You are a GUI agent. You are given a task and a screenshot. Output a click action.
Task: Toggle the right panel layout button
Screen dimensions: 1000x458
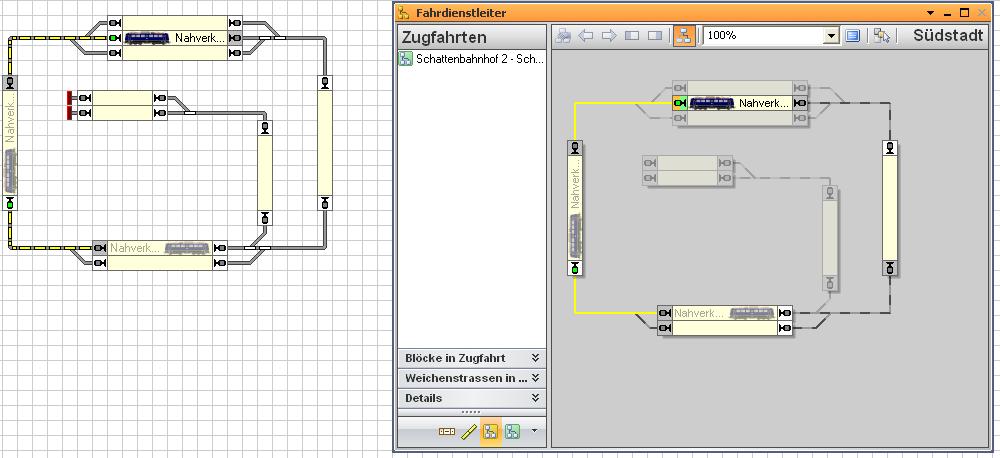[654, 36]
